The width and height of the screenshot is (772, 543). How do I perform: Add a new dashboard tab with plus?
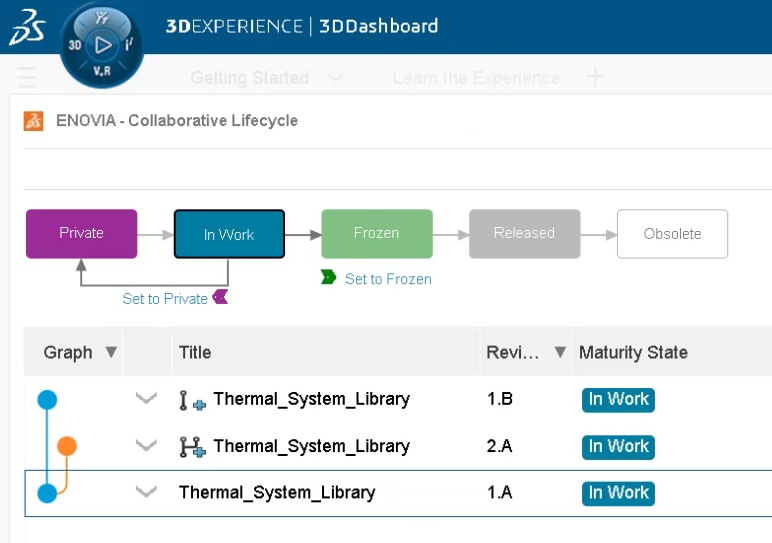click(x=595, y=77)
